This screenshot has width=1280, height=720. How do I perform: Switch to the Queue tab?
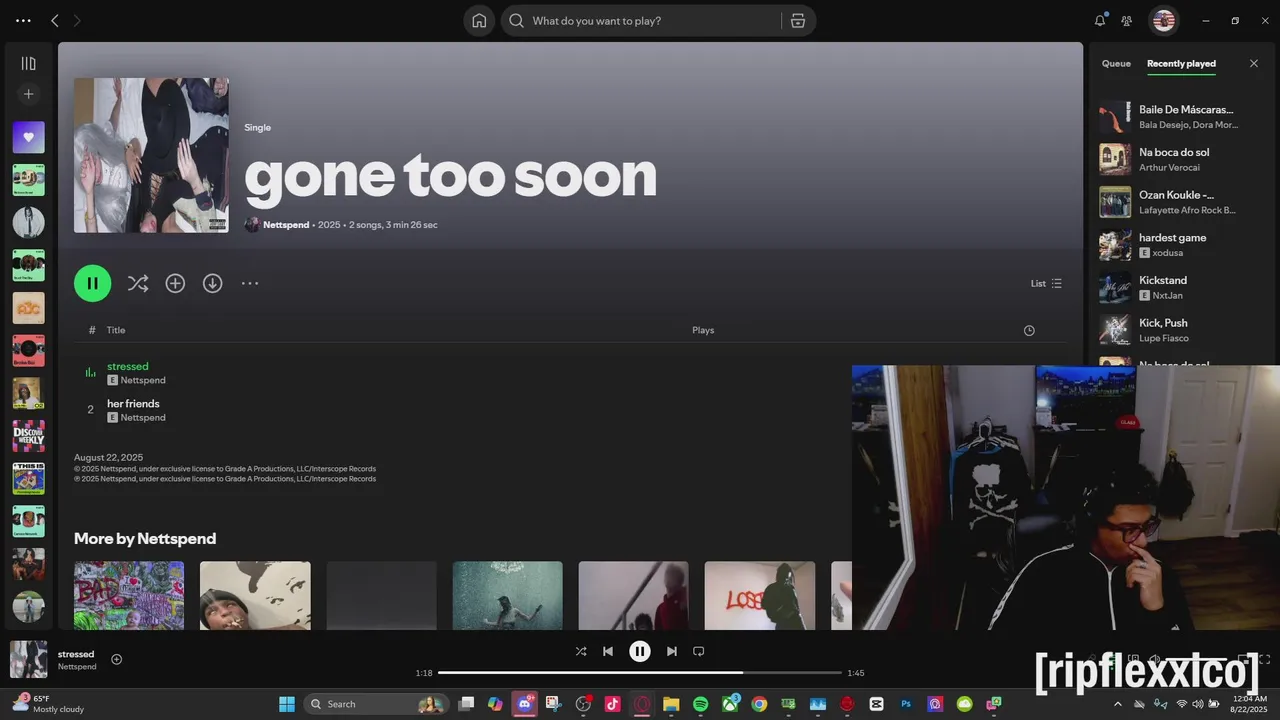click(x=1116, y=63)
